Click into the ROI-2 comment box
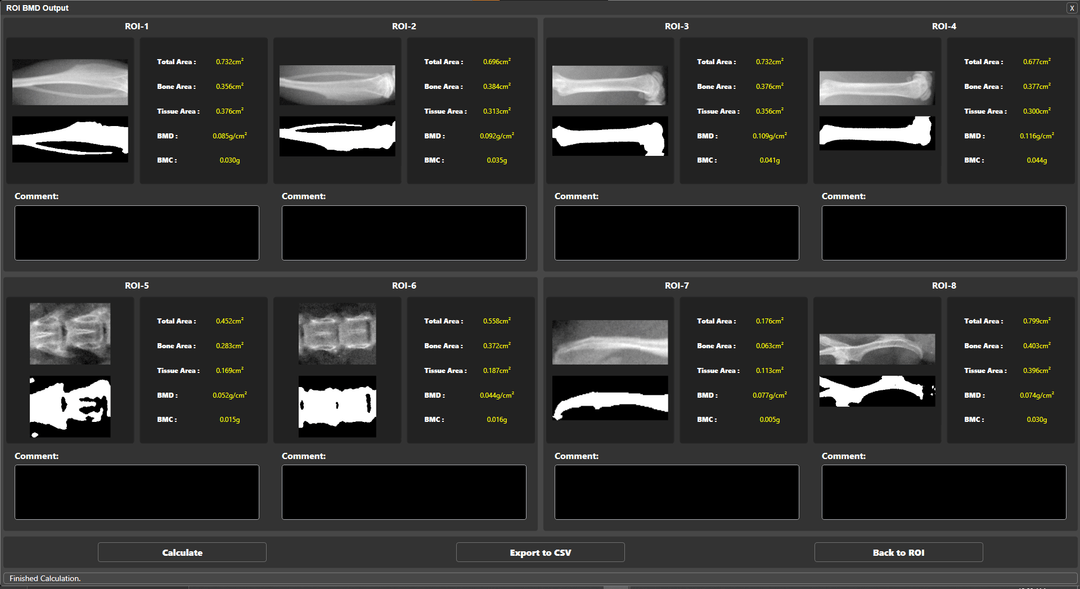 (x=404, y=233)
